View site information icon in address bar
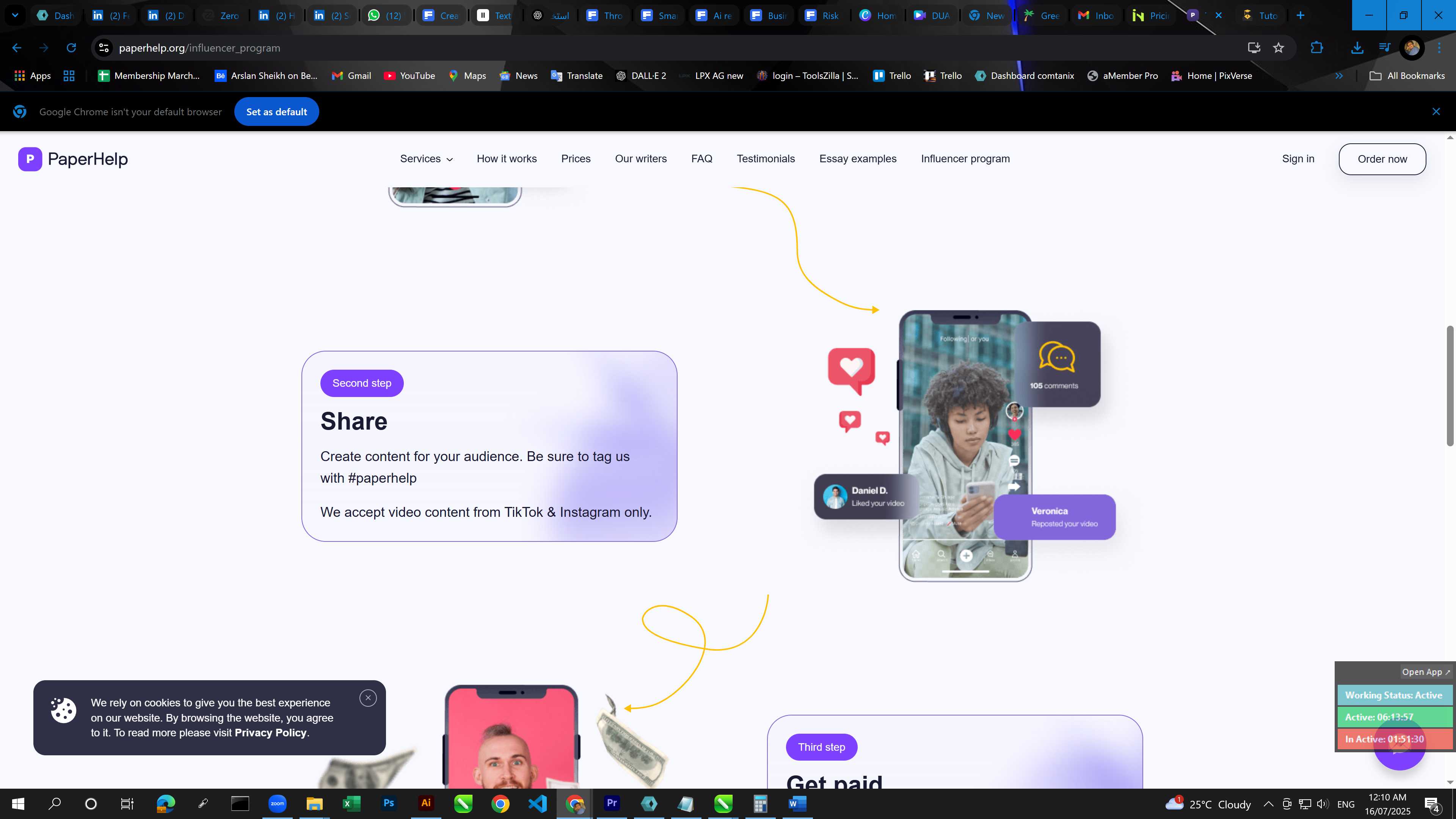Image resolution: width=1456 pixels, height=819 pixels. click(104, 48)
